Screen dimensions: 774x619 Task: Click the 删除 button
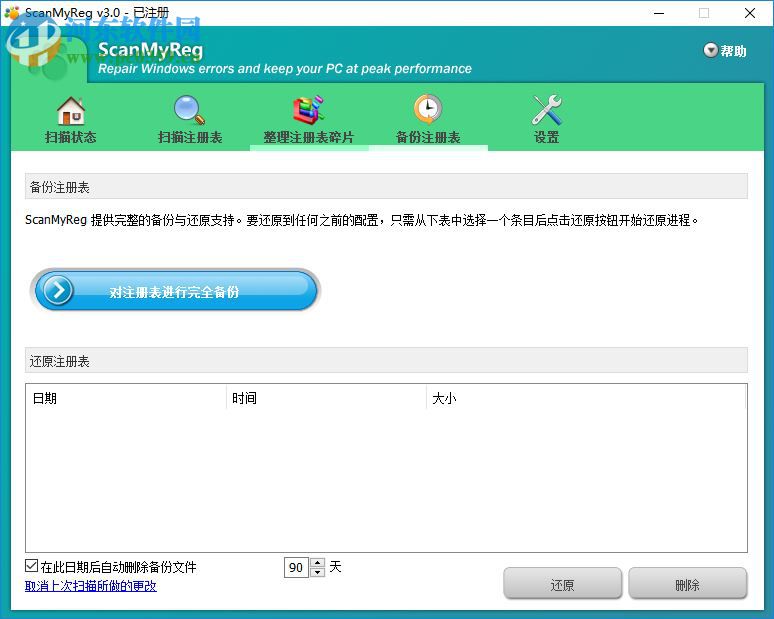(688, 584)
